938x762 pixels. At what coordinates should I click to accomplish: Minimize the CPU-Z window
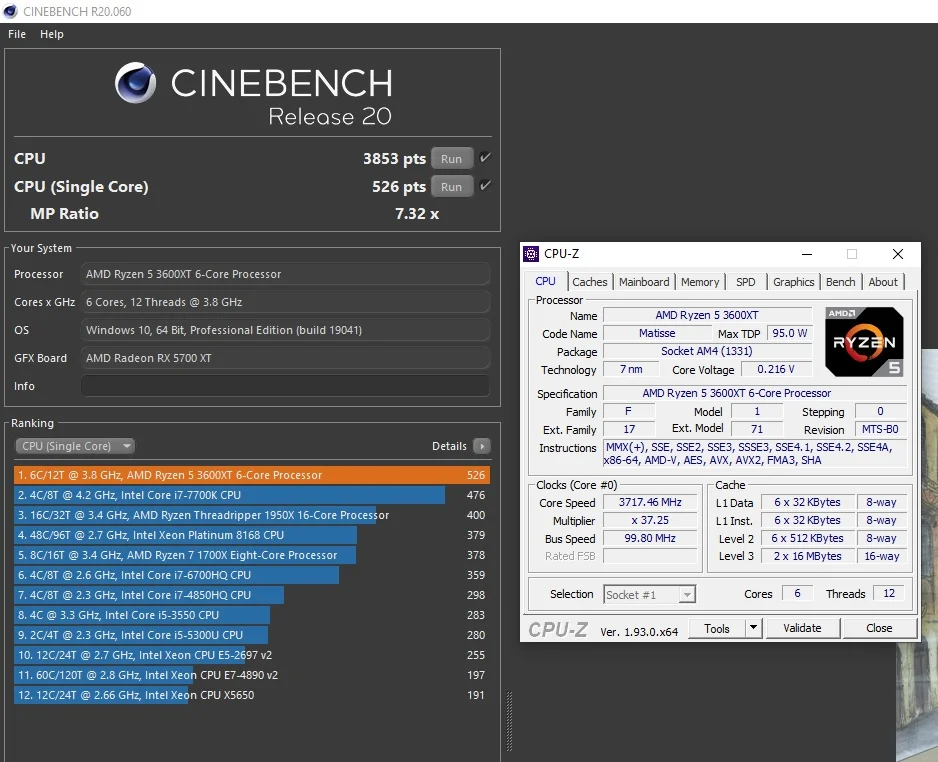[x=807, y=254]
